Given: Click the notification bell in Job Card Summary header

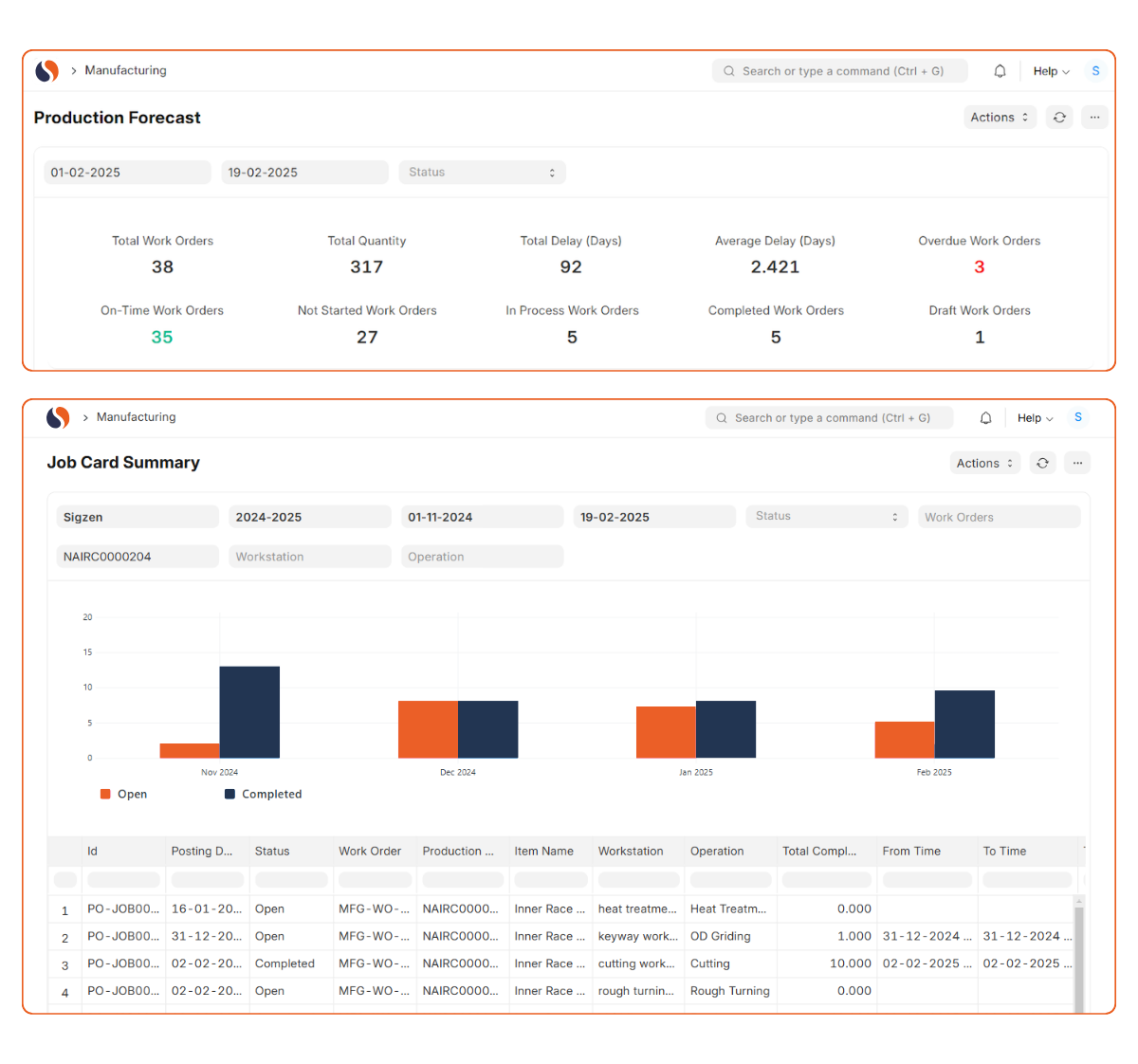Looking at the screenshot, I should point(985,418).
